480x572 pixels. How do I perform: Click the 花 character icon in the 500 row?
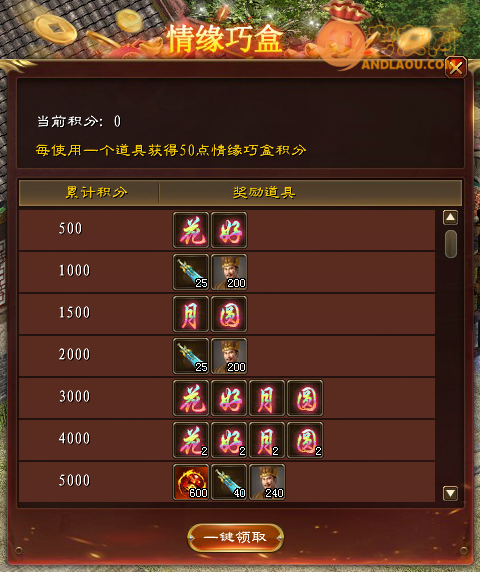[x=191, y=230]
